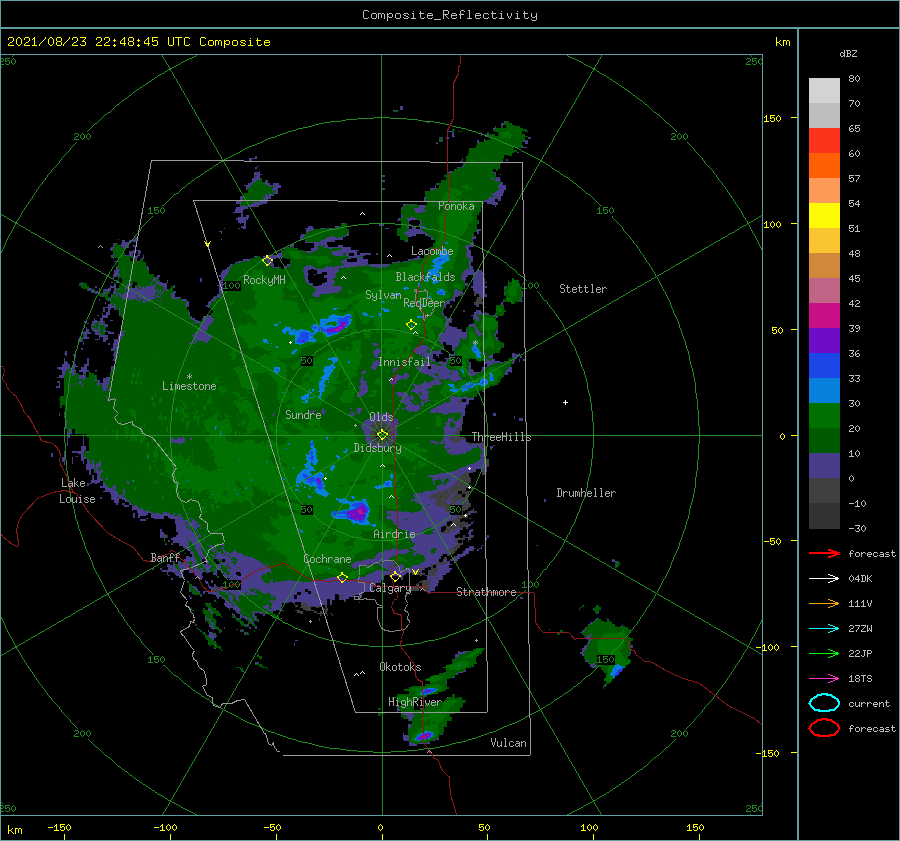Select the deep orange dBZ scale swatch
This screenshot has height=841, width=900.
[x=824, y=165]
